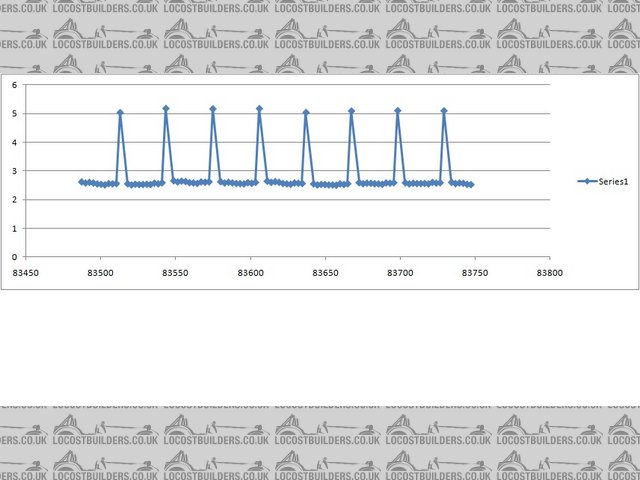Viewport: 640px width, 480px height.
Task: Select the second peak marker in the series
Action: (x=166, y=108)
